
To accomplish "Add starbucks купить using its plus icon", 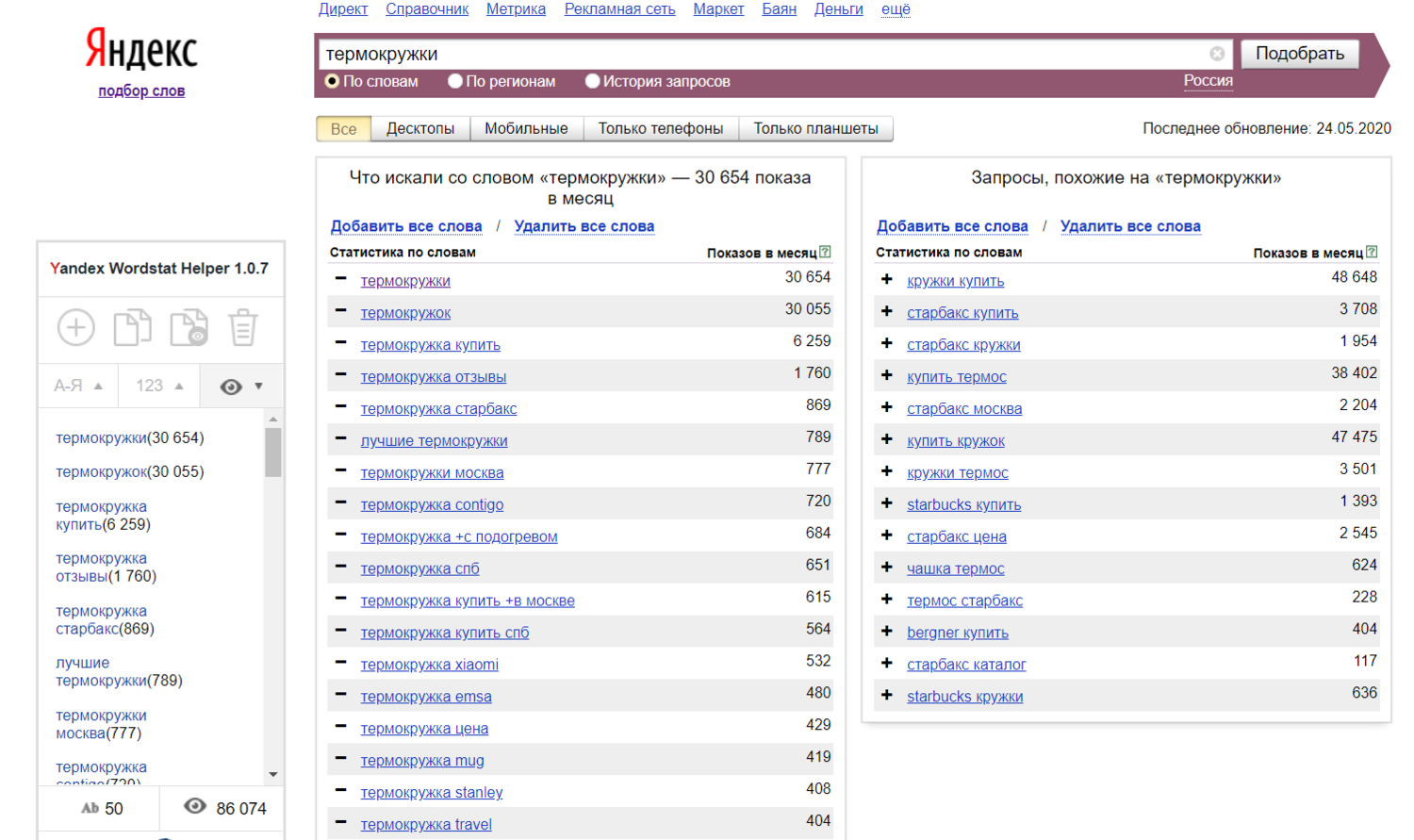I will (886, 503).
